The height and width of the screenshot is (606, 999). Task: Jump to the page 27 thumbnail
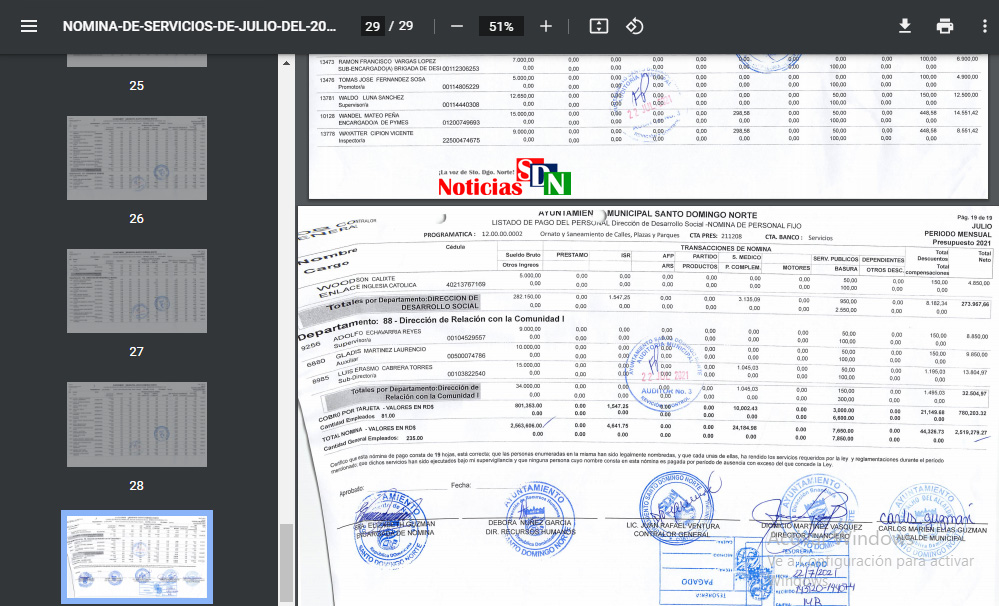pyautogui.click(x=137, y=289)
